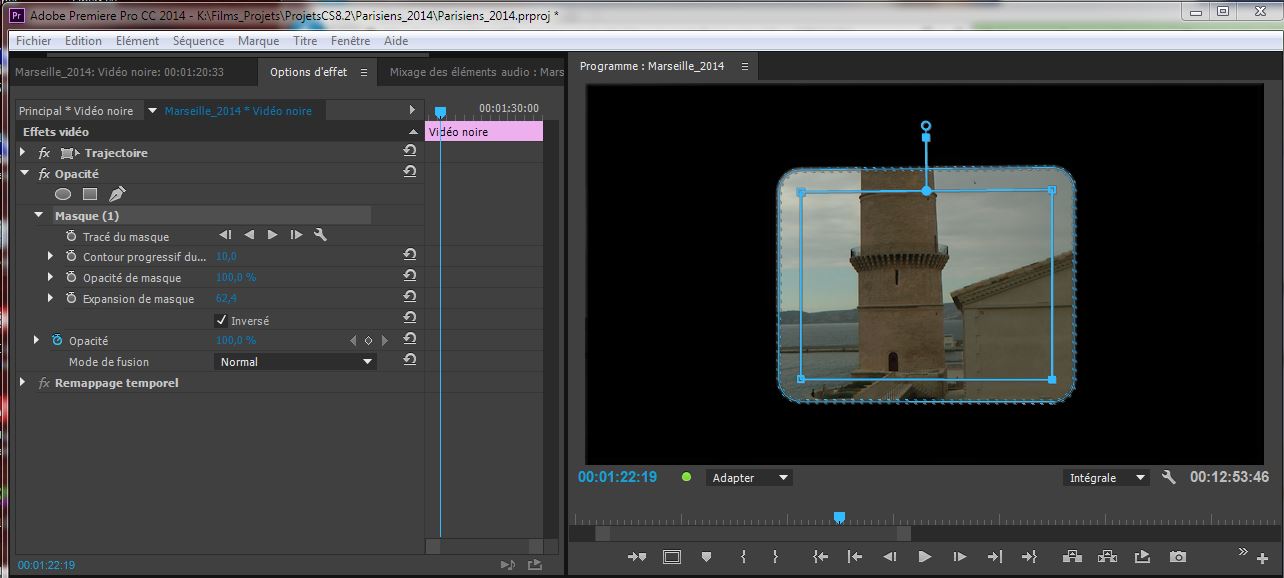Image resolution: width=1284 pixels, height=578 pixels.
Task: Select the pen mask tool
Action: tap(117, 194)
